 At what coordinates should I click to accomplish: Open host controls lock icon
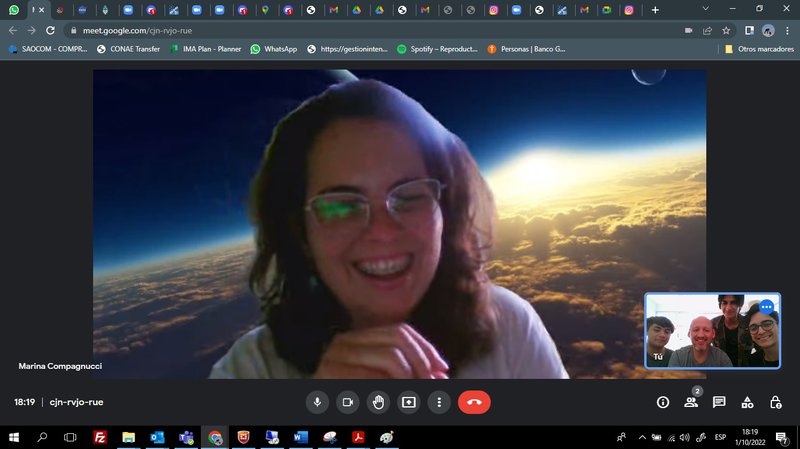(x=776, y=403)
